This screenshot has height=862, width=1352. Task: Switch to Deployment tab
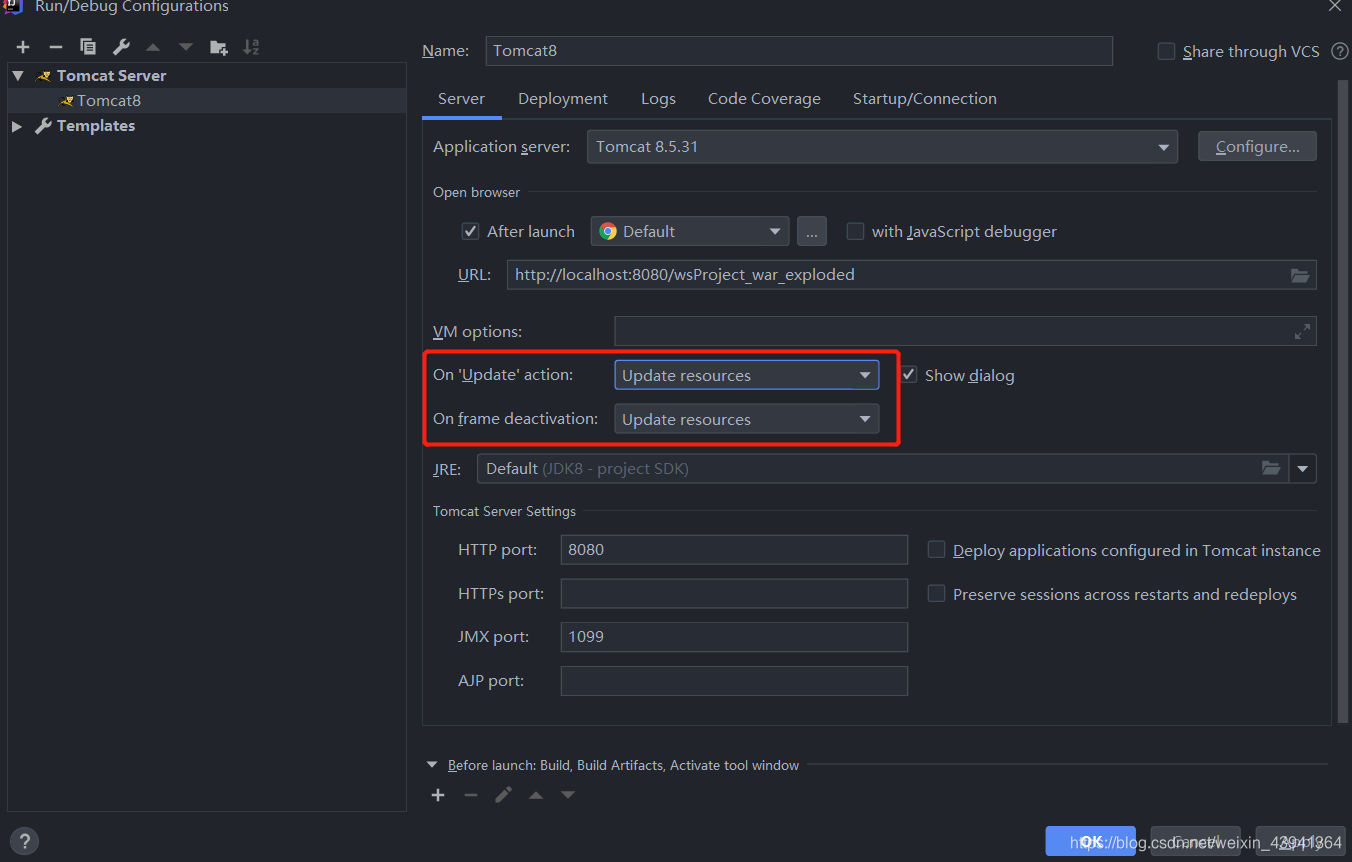pos(563,98)
